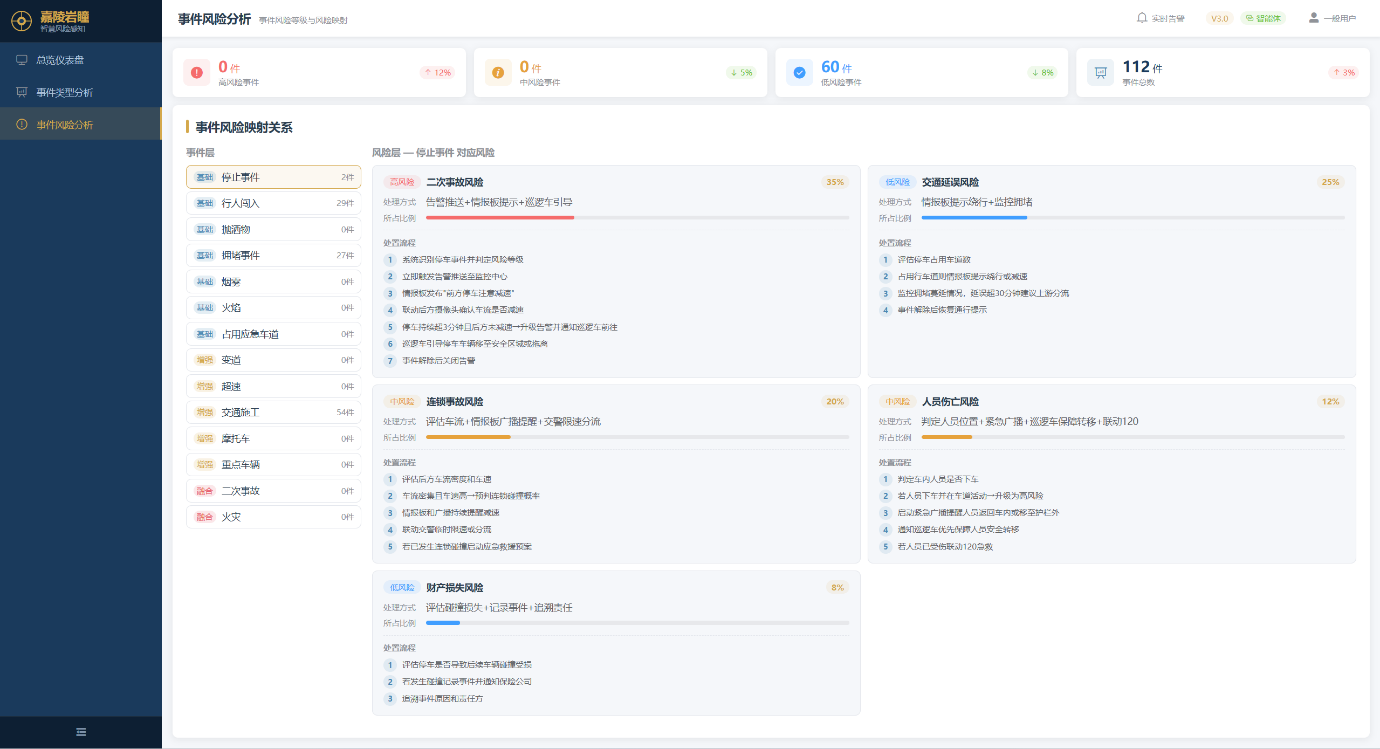Click the blue low-risk checkmark icon

click(x=799, y=72)
